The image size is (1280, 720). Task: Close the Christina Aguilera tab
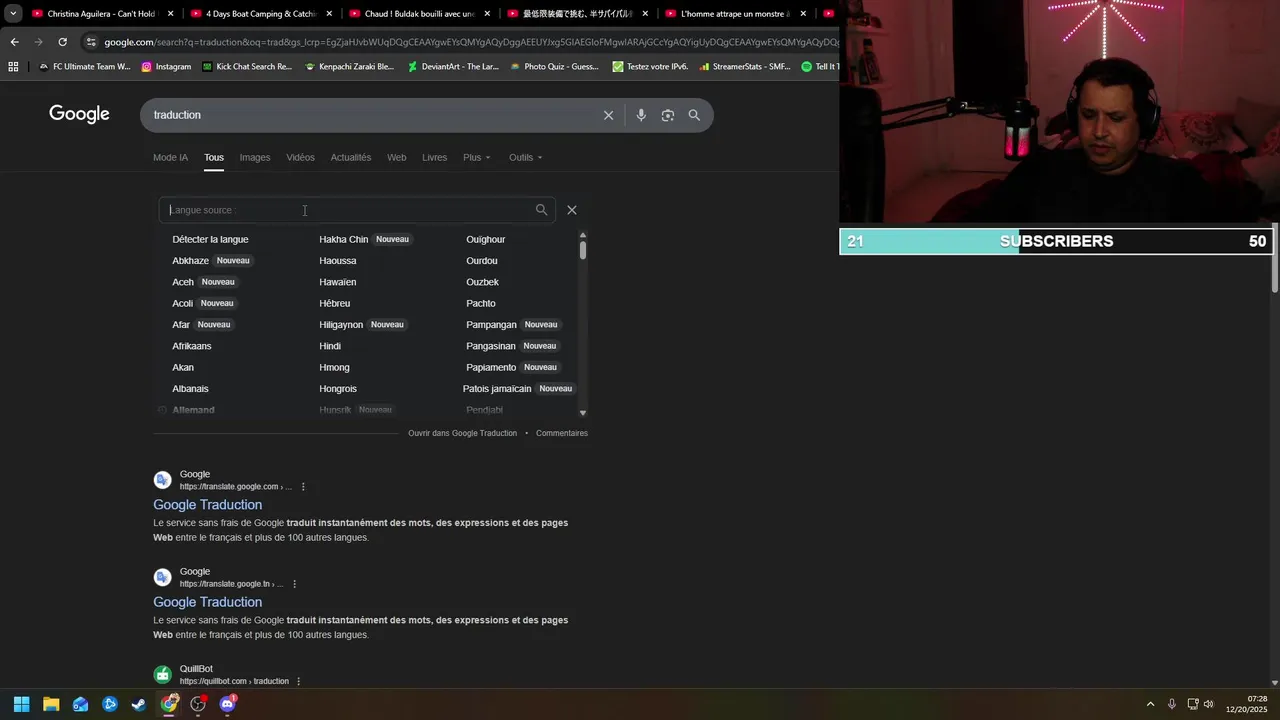pos(171,14)
